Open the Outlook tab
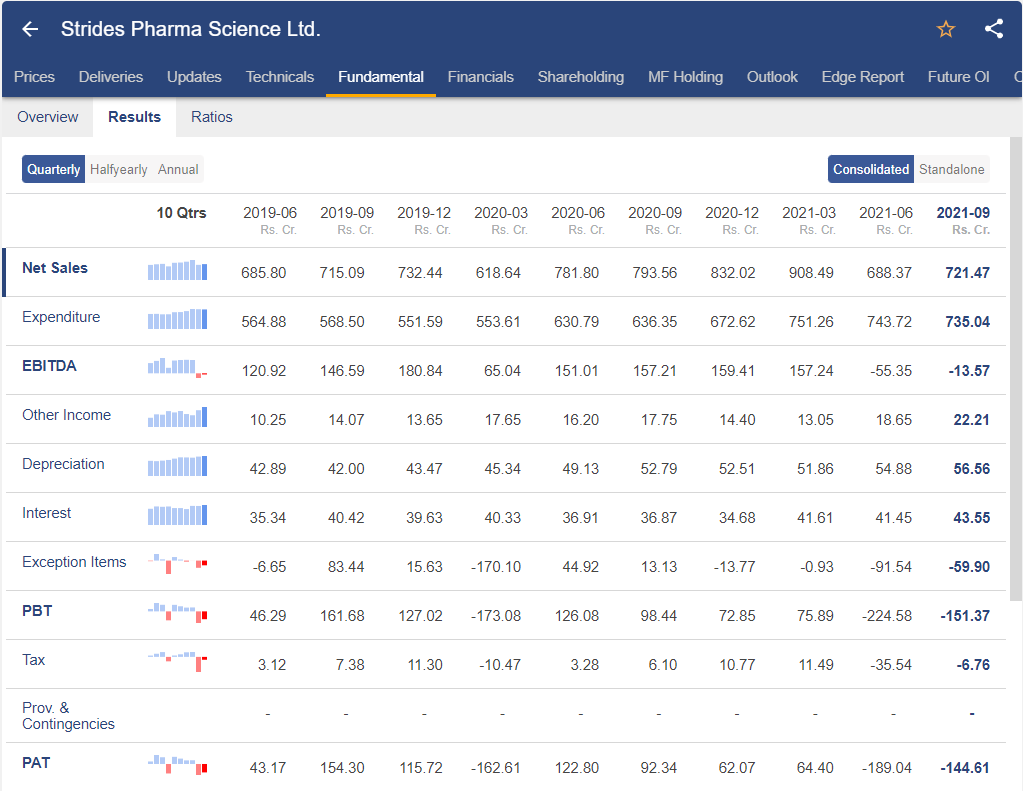The image size is (1023, 791). pyautogui.click(x=772, y=77)
